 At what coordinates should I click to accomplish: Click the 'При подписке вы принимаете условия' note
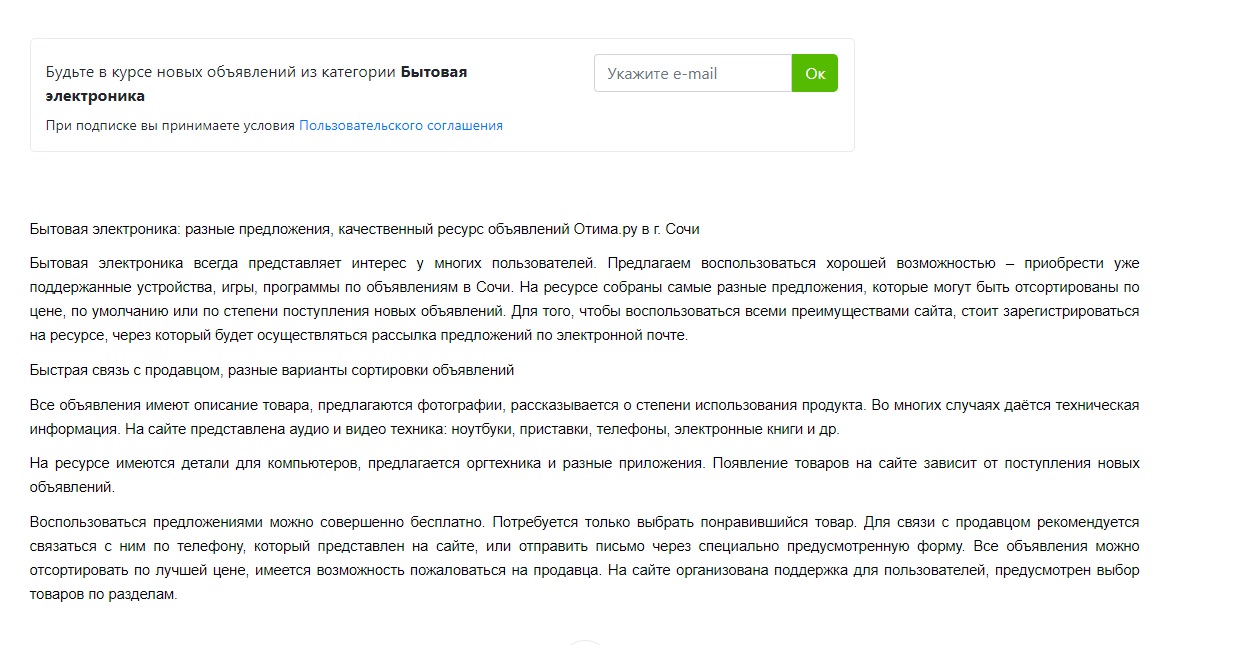coord(170,126)
